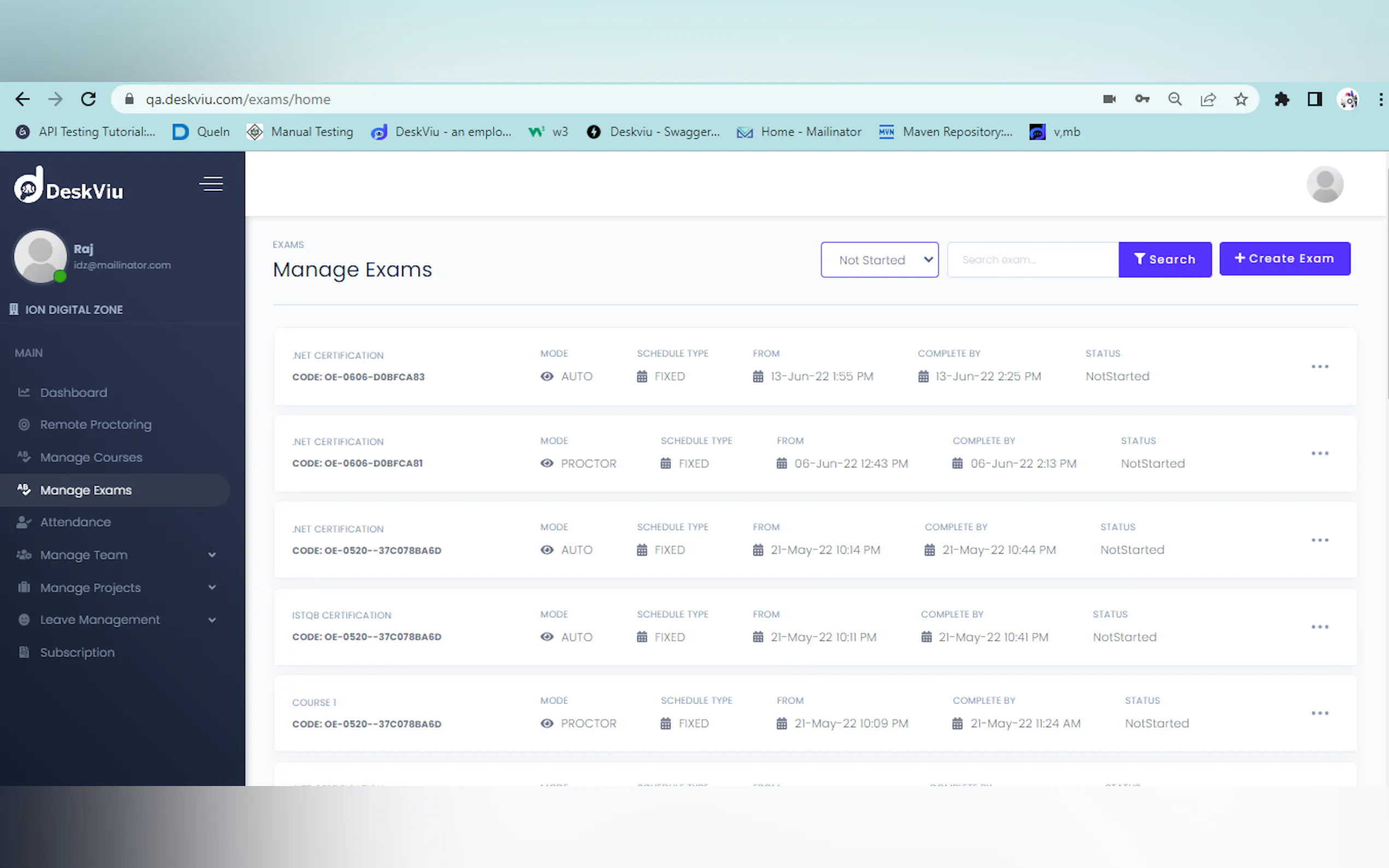Click the eye icon beside AUTO on first exam
Screen dimensions: 1389x868
point(547,376)
